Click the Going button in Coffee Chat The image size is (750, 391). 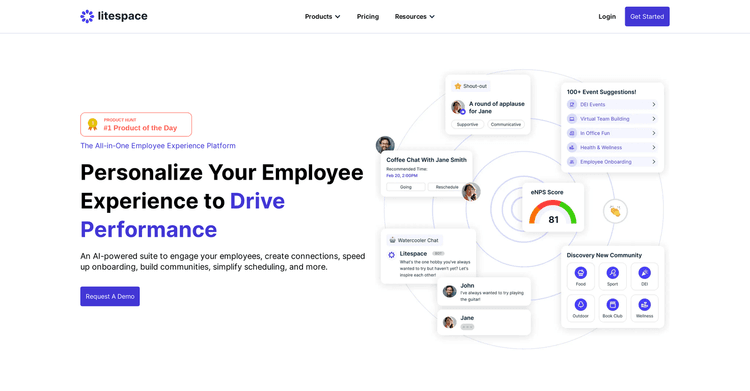coord(406,187)
